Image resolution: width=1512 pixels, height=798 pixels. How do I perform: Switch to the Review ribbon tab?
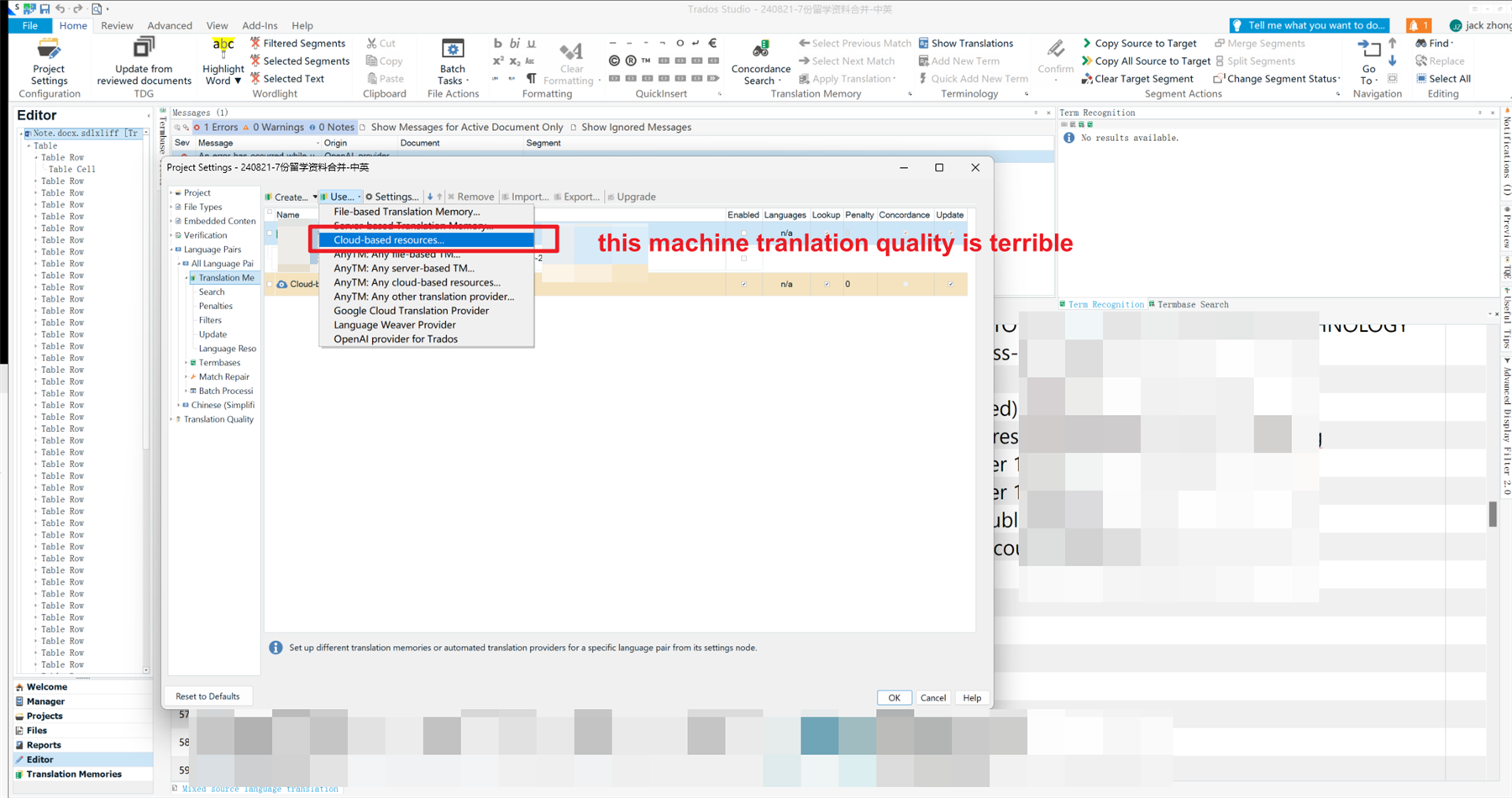[x=117, y=25]
